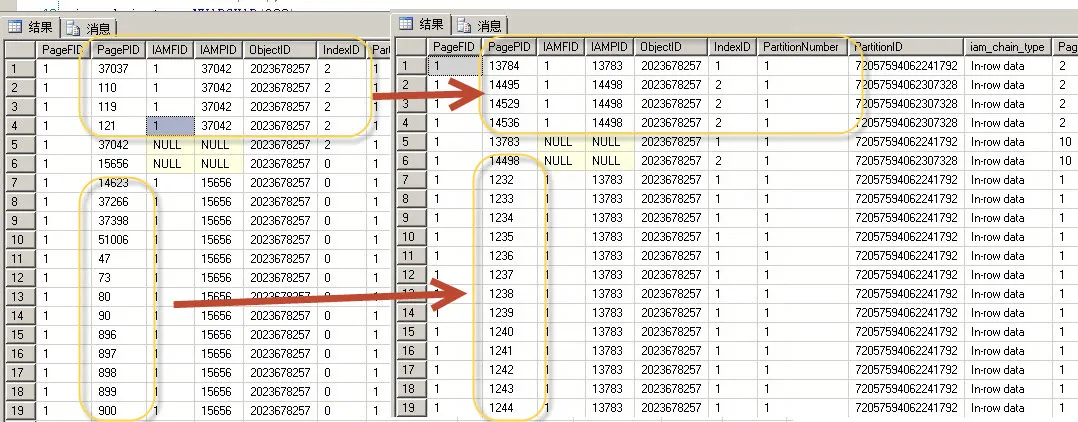
Task: Click the PagePID column header in the right grid
Action: pos(510,47)
